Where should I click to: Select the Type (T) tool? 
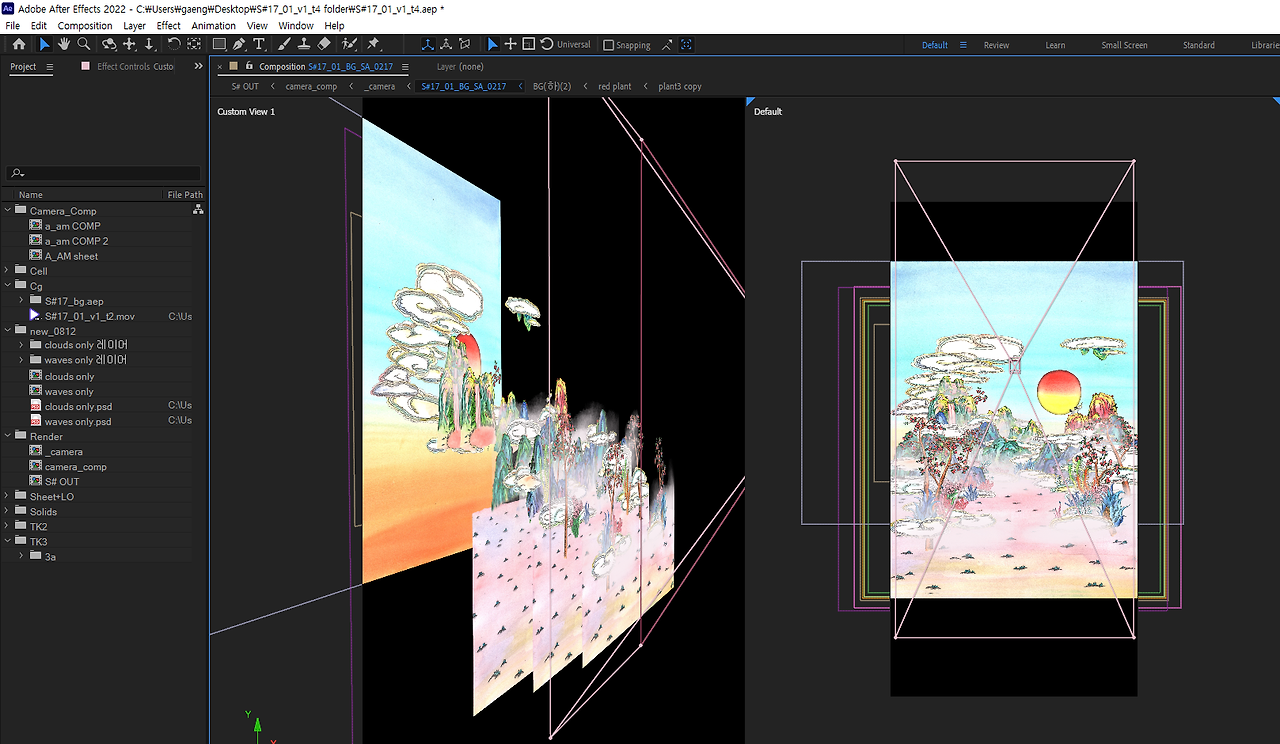pyautogui.click(x=259, y=44)
